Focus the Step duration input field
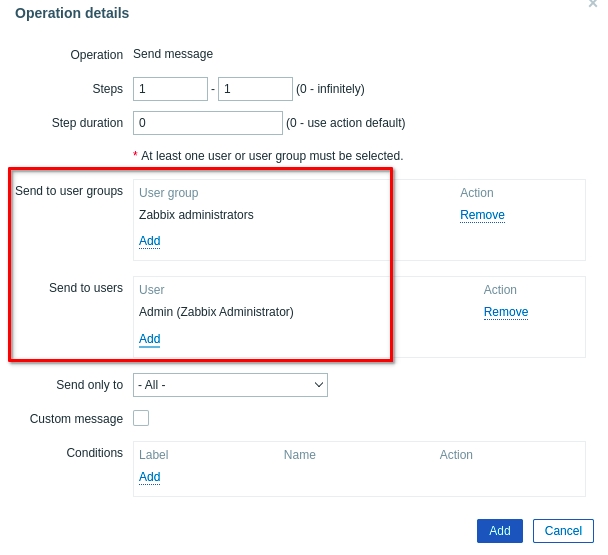 click(x=208, y=123)
